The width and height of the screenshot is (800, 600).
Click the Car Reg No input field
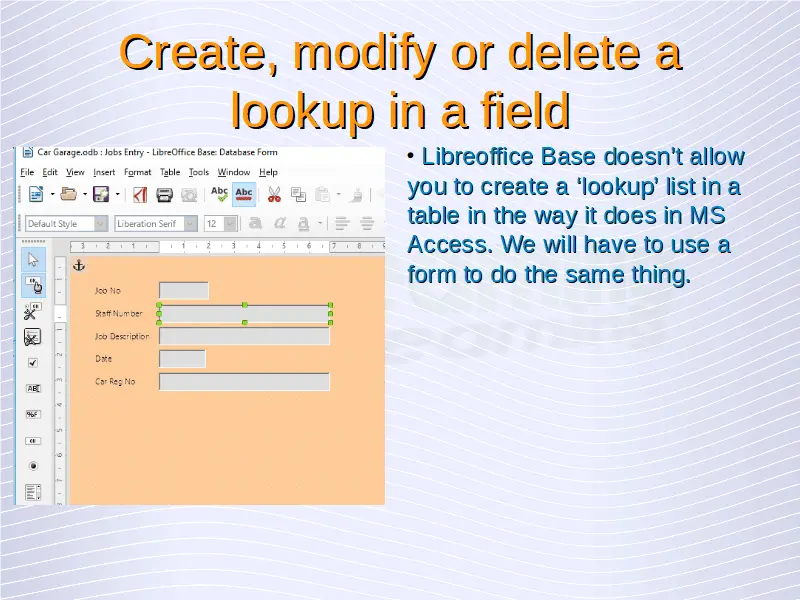click(x=244, y=382)
